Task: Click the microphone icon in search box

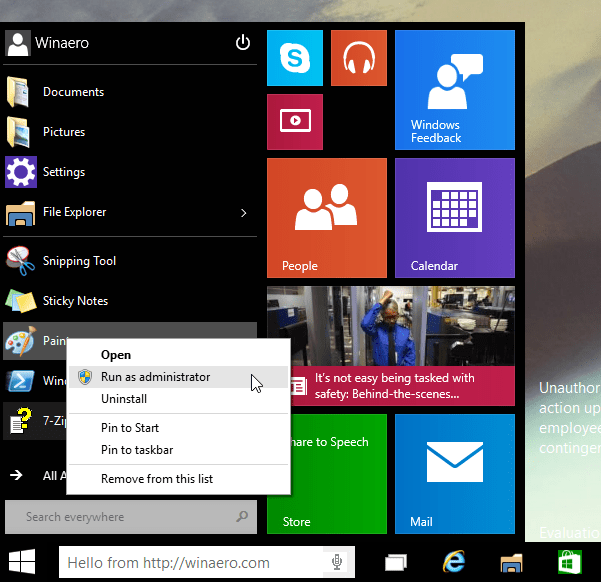Action: [337, 562]
